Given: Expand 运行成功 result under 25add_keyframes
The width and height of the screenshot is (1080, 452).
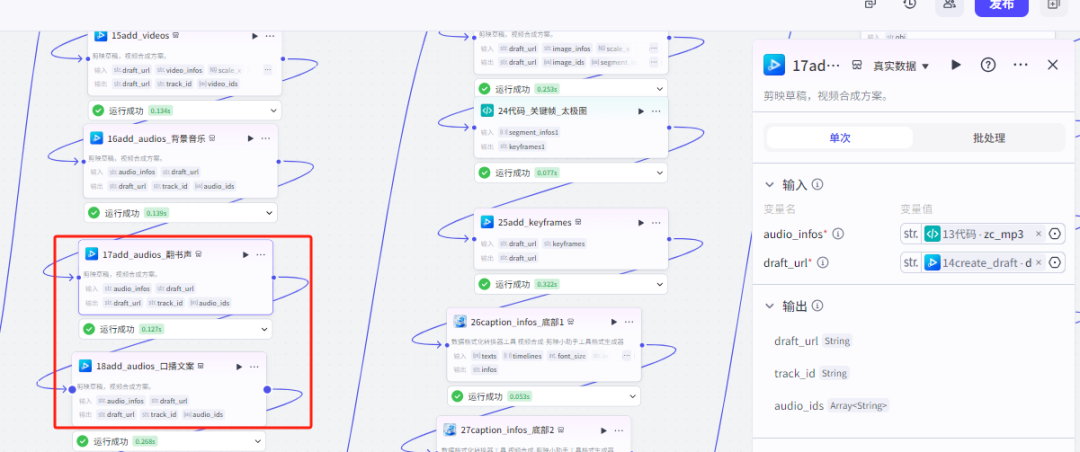Looking at the screenshot, I should coord(659,285).
